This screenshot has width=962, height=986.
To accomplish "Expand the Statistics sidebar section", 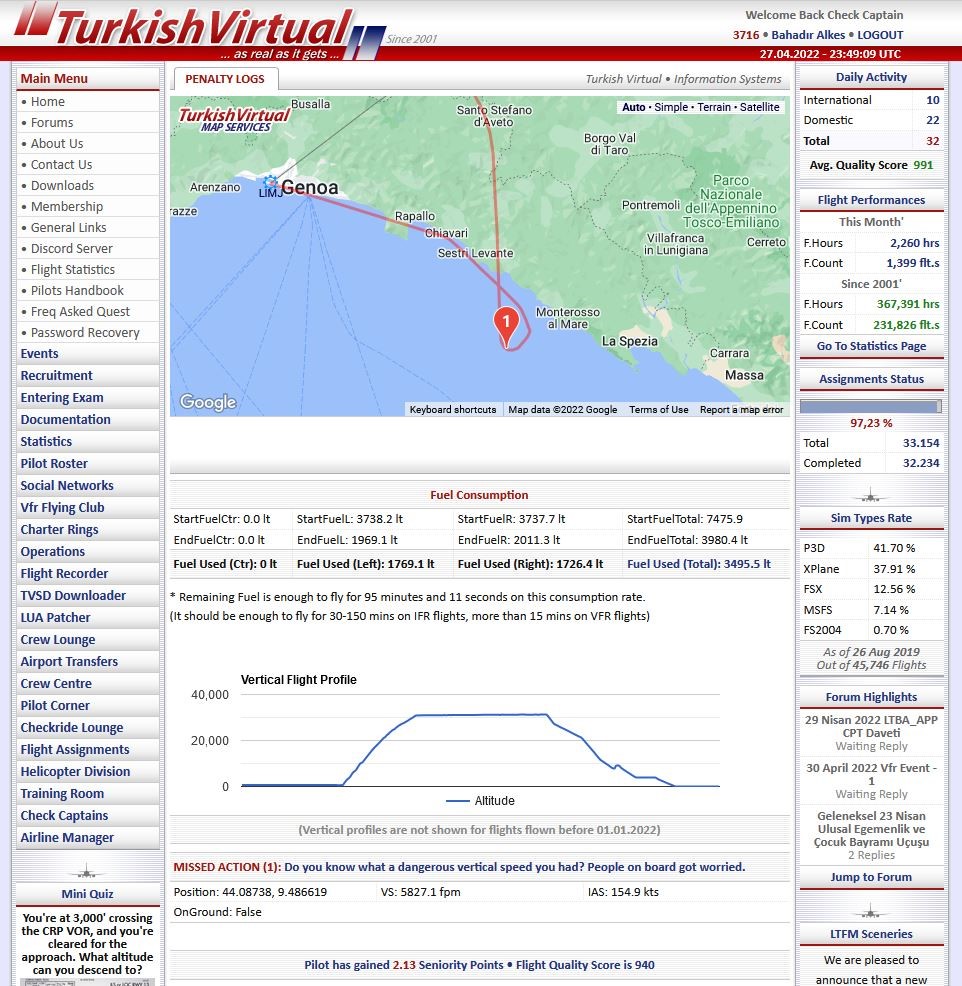I will [x=87, y=441].
